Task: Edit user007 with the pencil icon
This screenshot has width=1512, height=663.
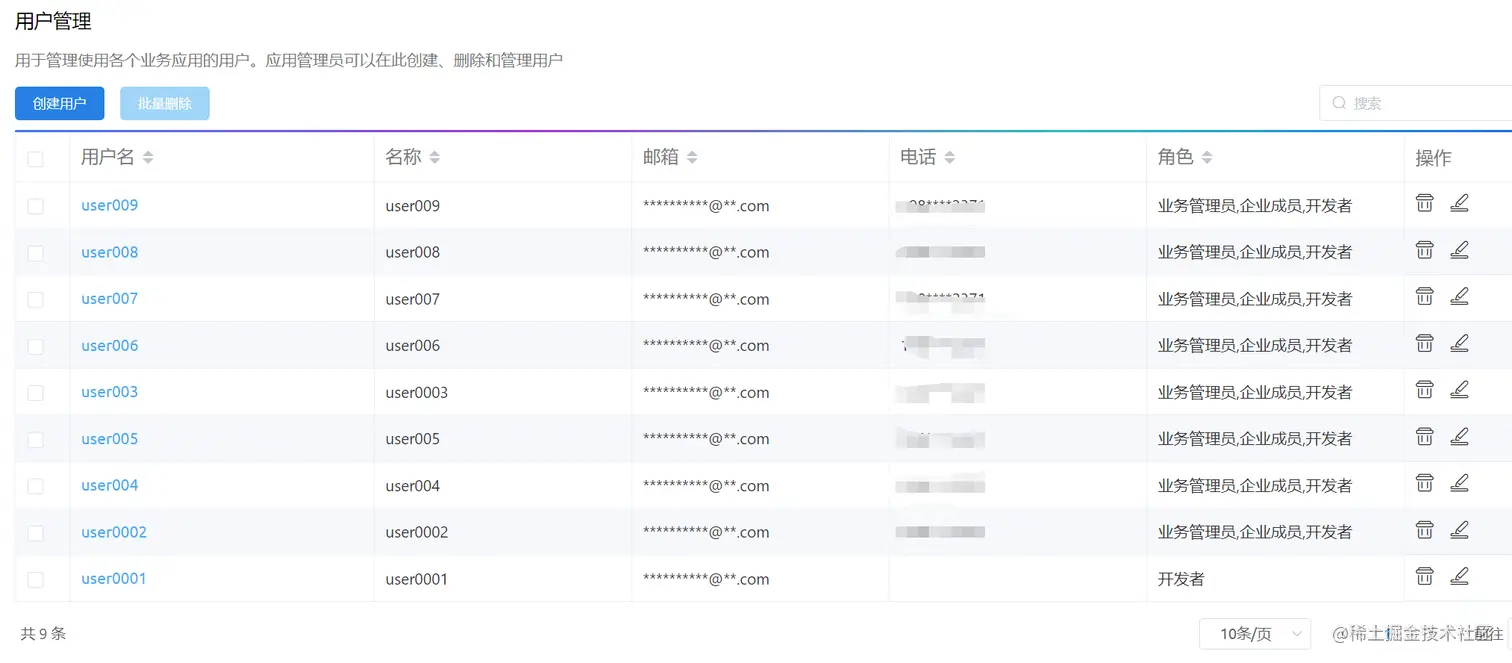Action: click(1459, 296)
